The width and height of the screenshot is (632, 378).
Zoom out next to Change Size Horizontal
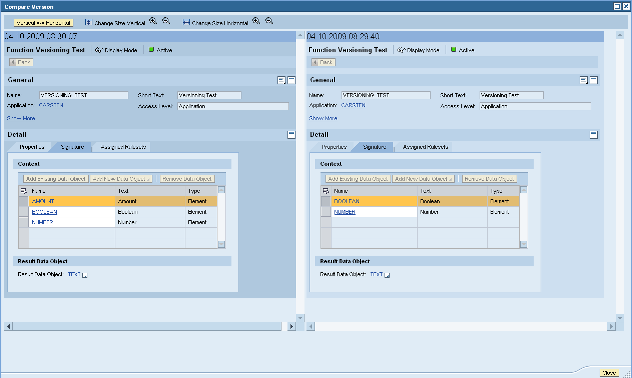pos(269,21)
